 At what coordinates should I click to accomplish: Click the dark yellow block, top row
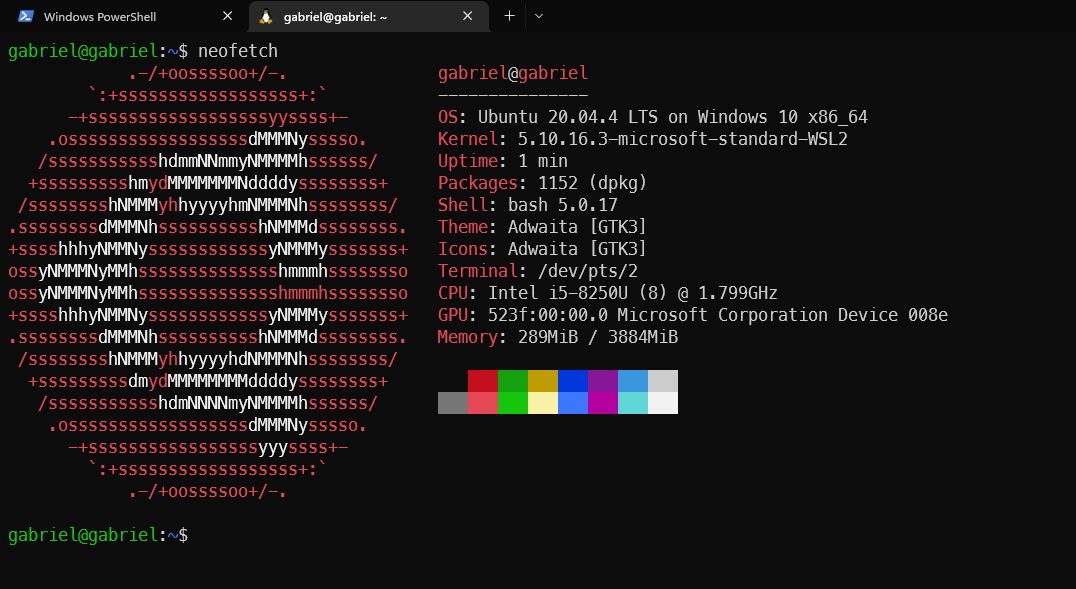(x=543, y=381)
